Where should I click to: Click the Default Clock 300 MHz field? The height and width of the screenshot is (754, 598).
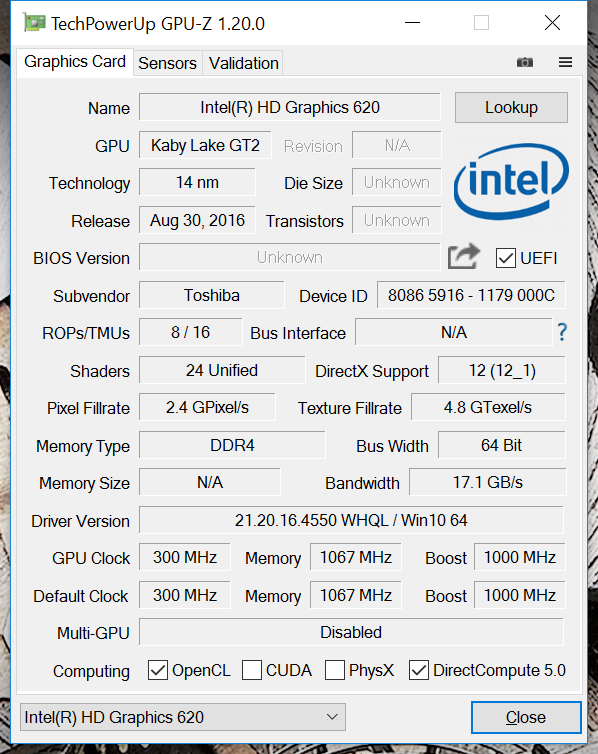(185, 595)
